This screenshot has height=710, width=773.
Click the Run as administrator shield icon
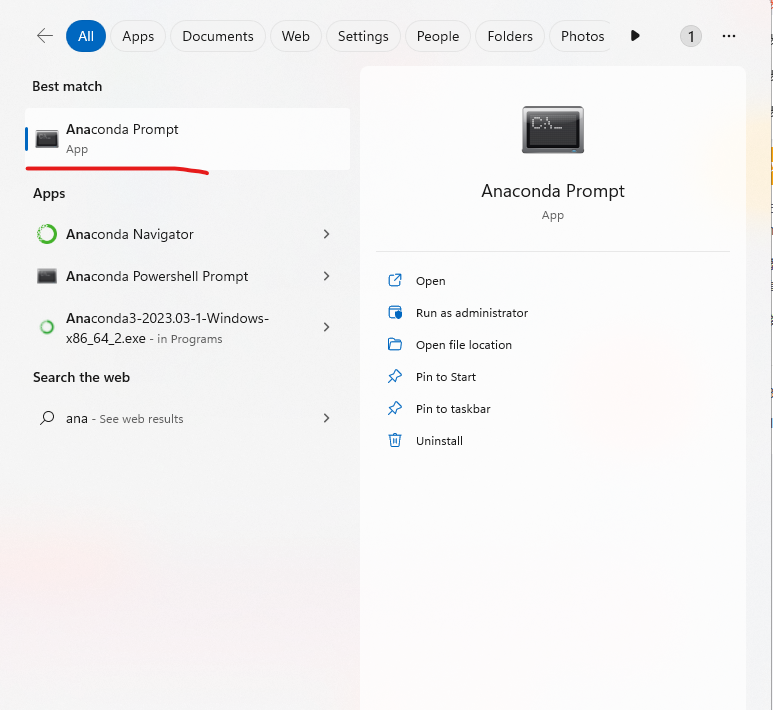point(395,313)
